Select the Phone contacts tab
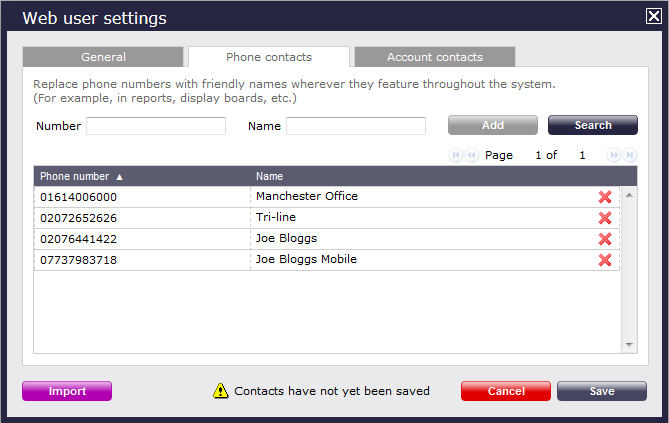The image size is (669, 423). (x=269, y=57)
